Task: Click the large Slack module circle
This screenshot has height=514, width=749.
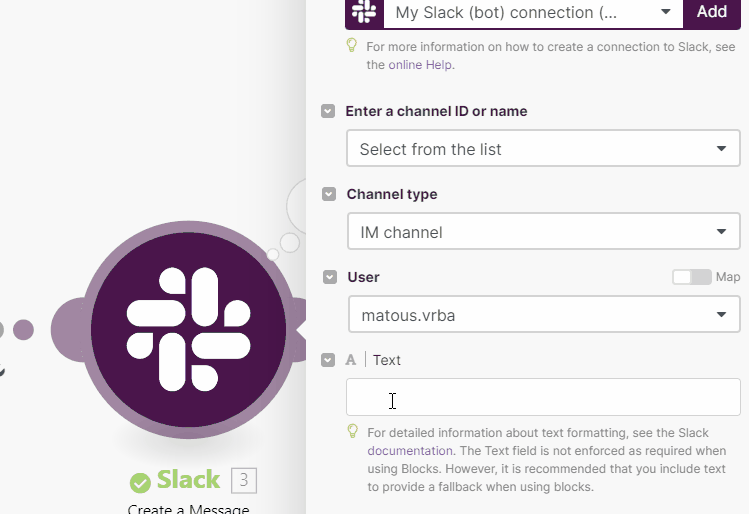Action: [188, 329]
